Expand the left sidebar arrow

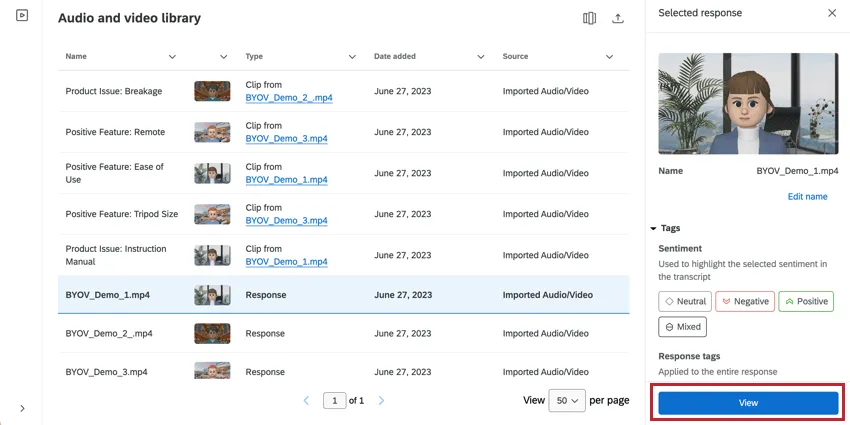(x=22, y=408)
